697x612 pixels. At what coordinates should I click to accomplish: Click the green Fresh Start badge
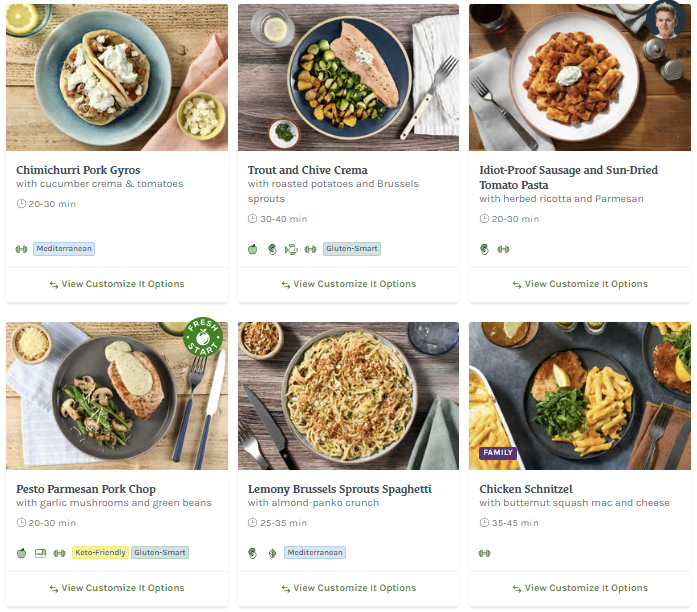coord(204,340)
